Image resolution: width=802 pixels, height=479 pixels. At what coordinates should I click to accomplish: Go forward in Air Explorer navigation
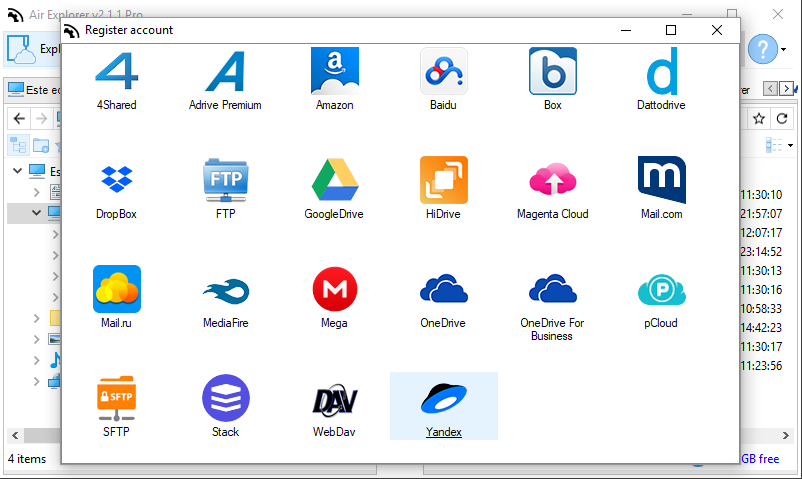click(x=41, y=119)
